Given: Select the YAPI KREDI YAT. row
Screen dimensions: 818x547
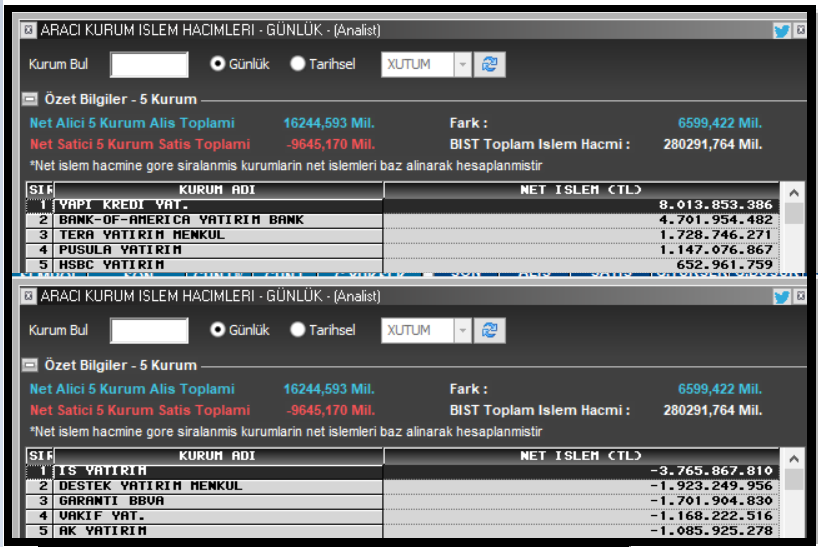Looking at the screenshot, I should 402,205.
